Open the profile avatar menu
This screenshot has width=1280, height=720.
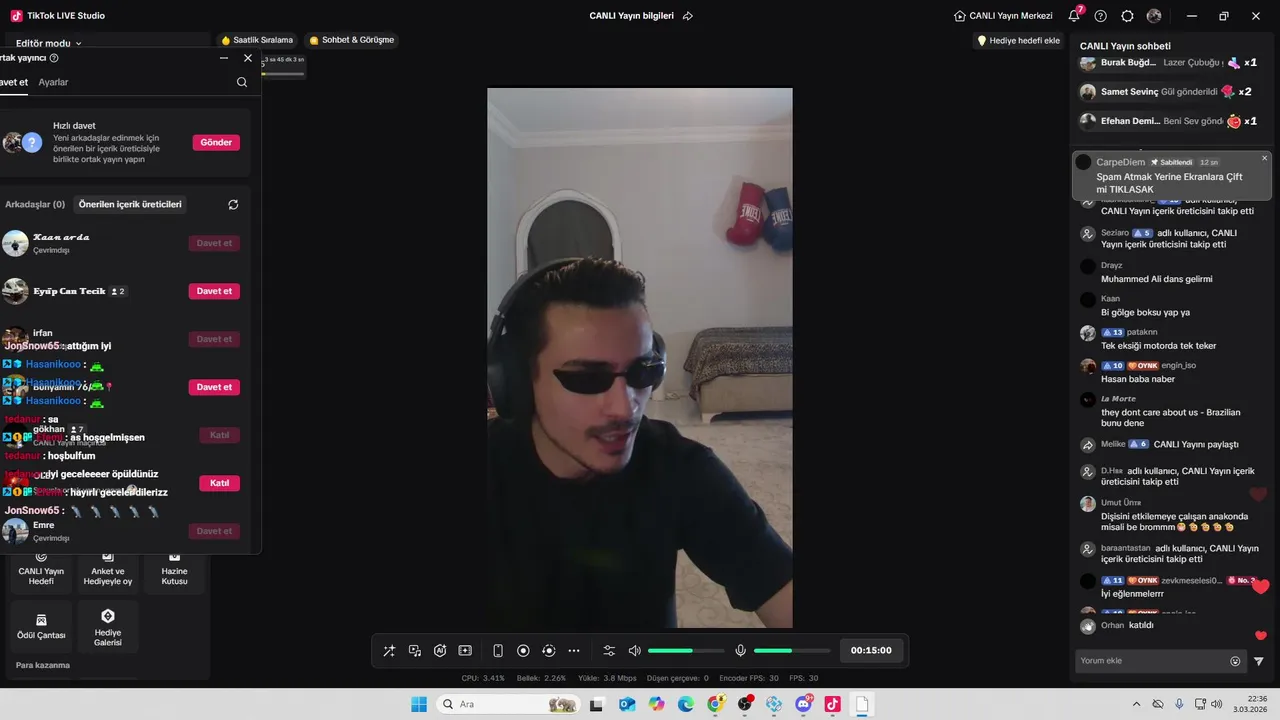coord(1154,16)
